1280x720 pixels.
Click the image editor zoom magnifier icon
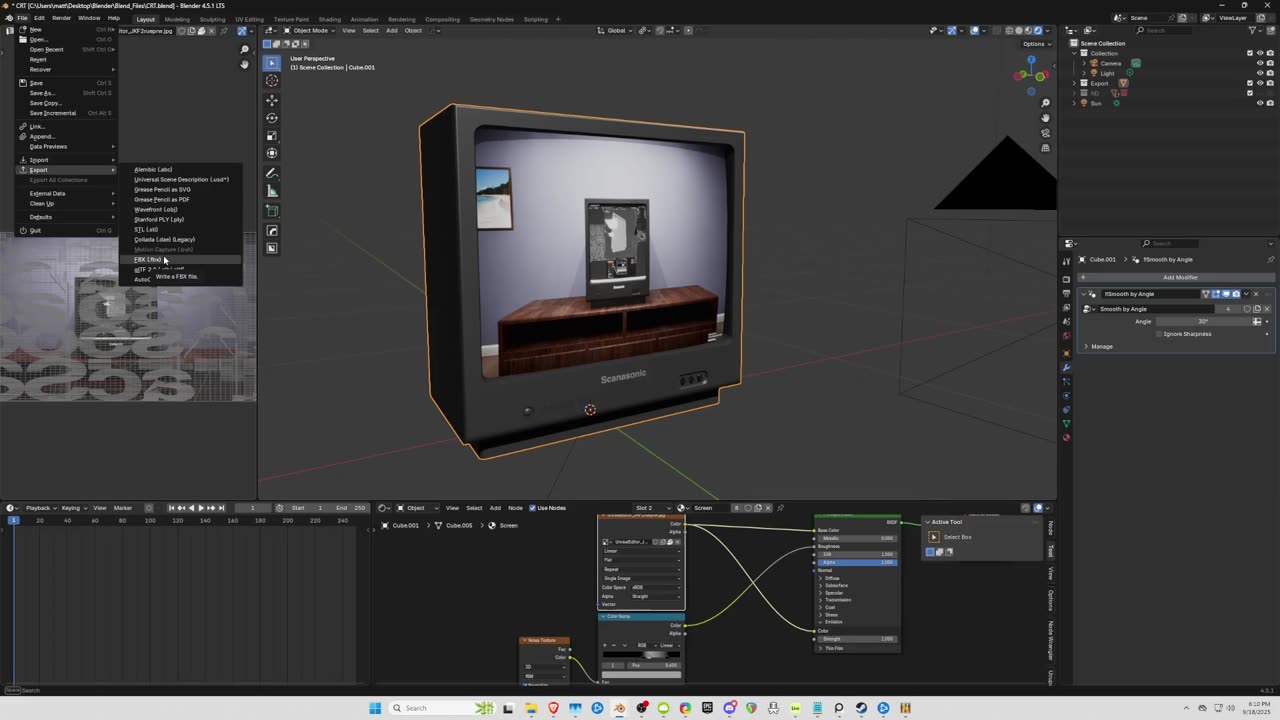pyautogui.click(x=244, y=50)
